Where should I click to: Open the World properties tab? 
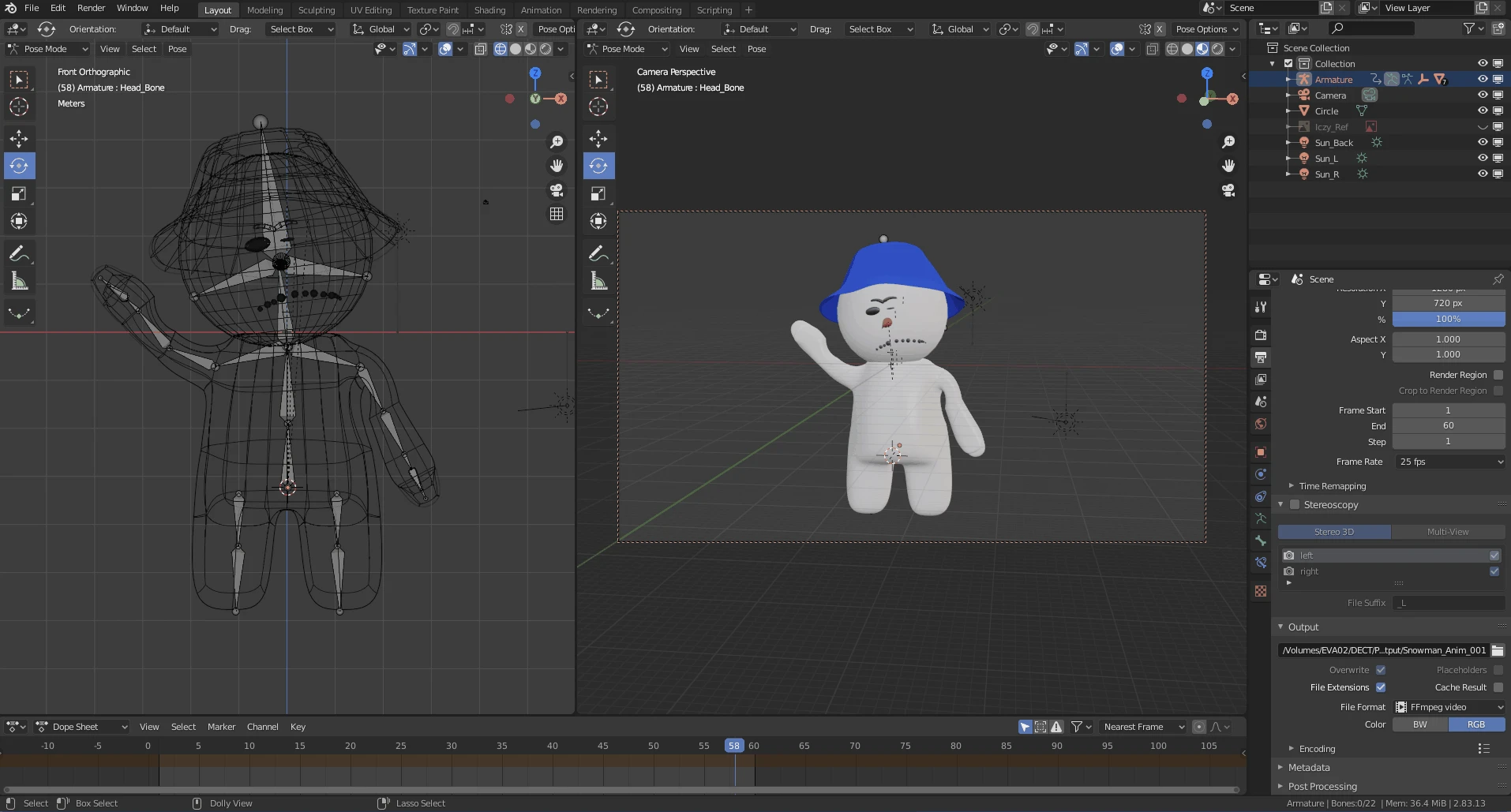[1261, 424]
